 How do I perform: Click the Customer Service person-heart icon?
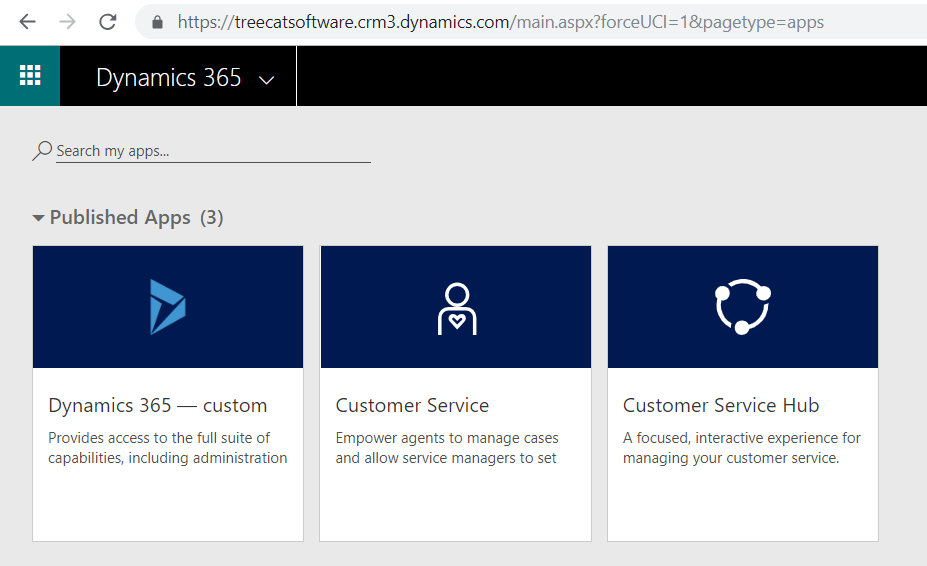(x=456, y=308)
